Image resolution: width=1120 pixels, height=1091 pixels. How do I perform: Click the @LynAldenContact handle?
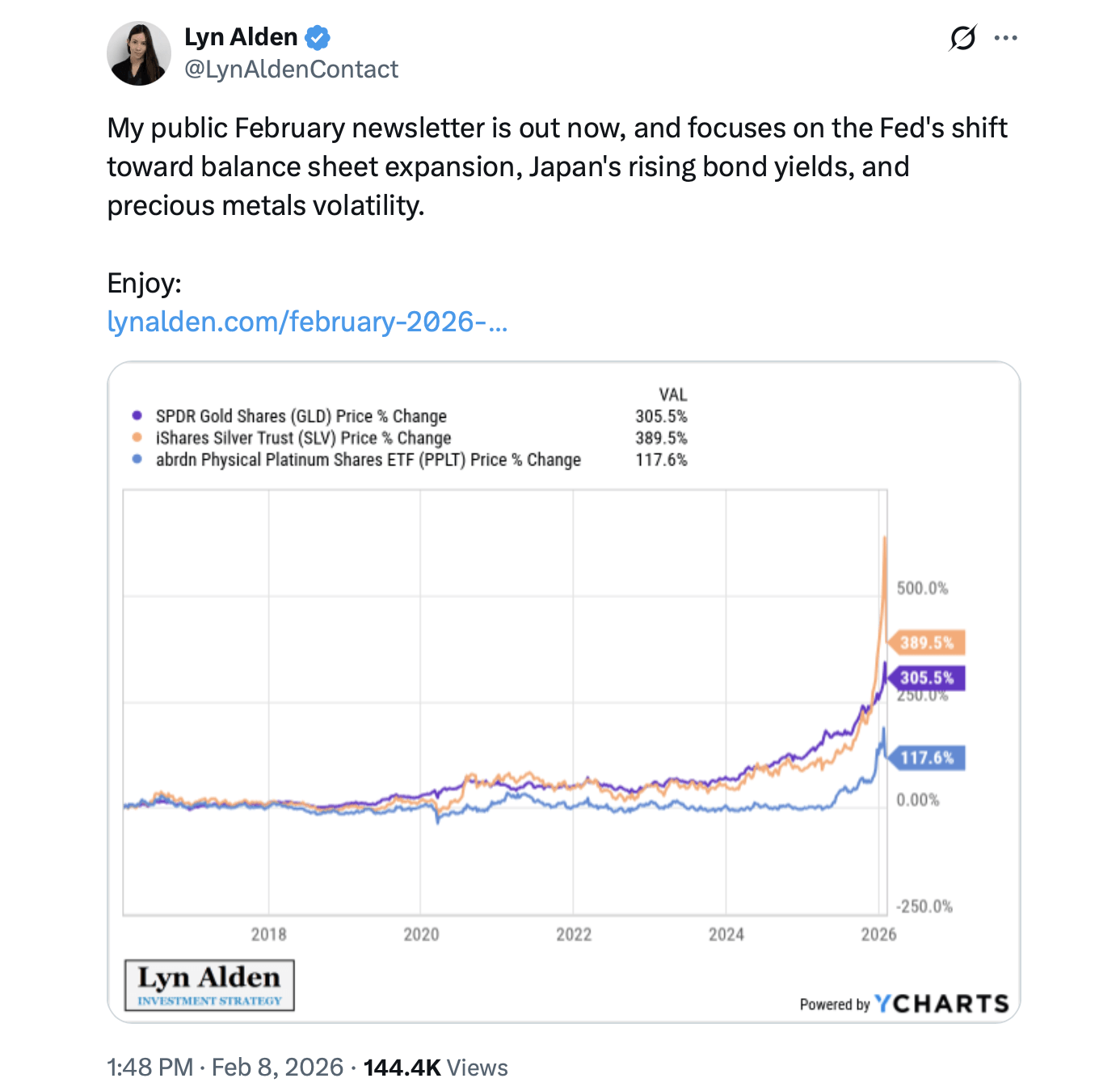coord(291,70)
